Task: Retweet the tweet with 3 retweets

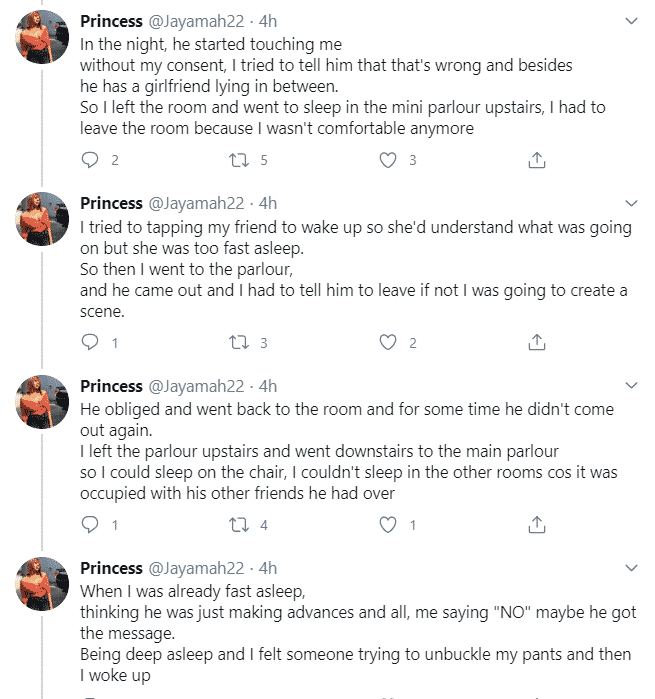Action: coord(239,342)
